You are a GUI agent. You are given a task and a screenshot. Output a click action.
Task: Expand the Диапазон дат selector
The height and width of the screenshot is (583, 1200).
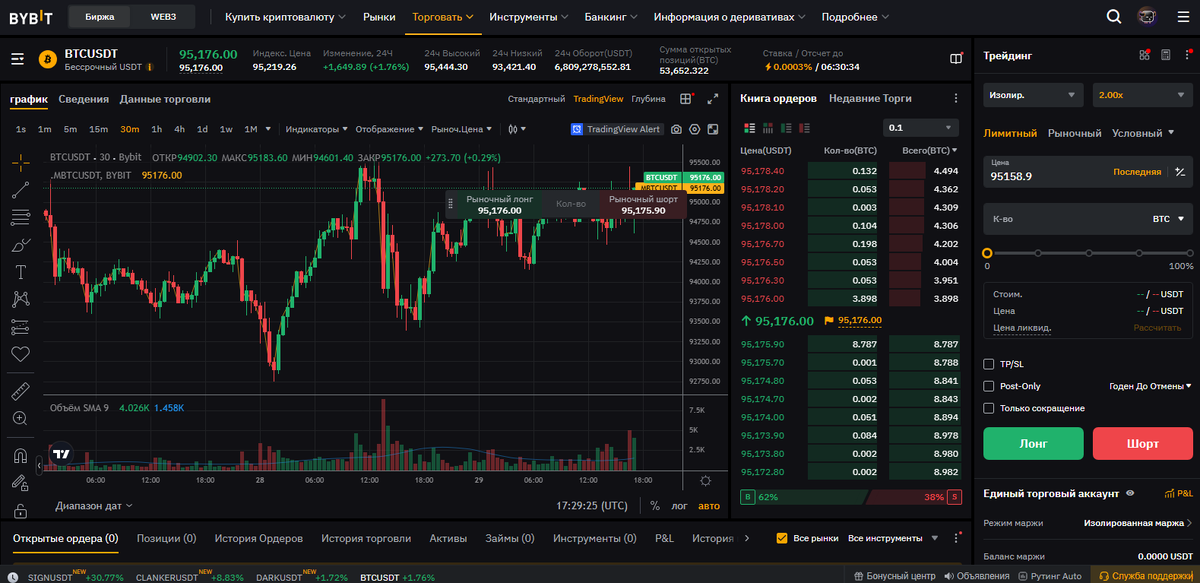[93, 506]
